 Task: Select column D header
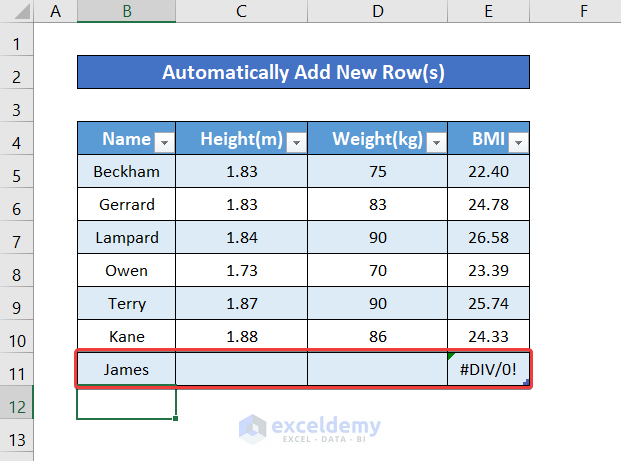(x=378, y=11)
